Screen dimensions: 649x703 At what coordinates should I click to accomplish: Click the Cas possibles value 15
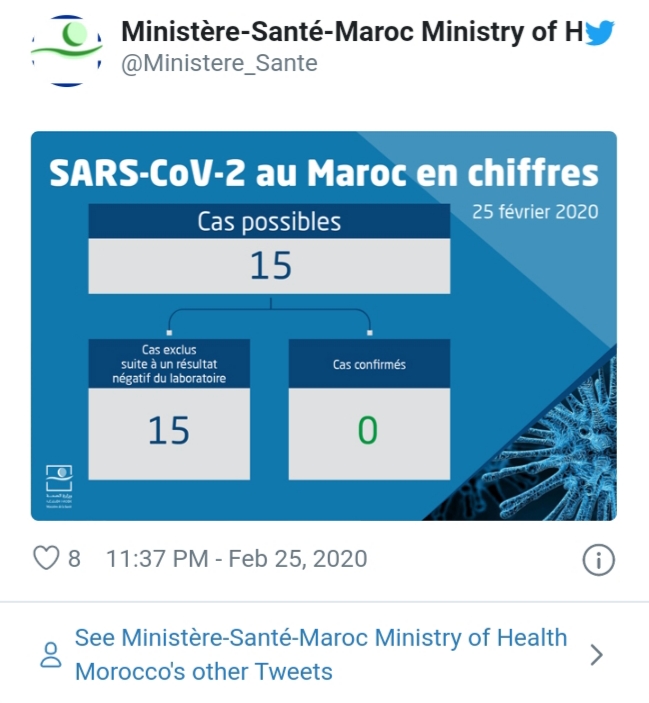click(271, 265)
